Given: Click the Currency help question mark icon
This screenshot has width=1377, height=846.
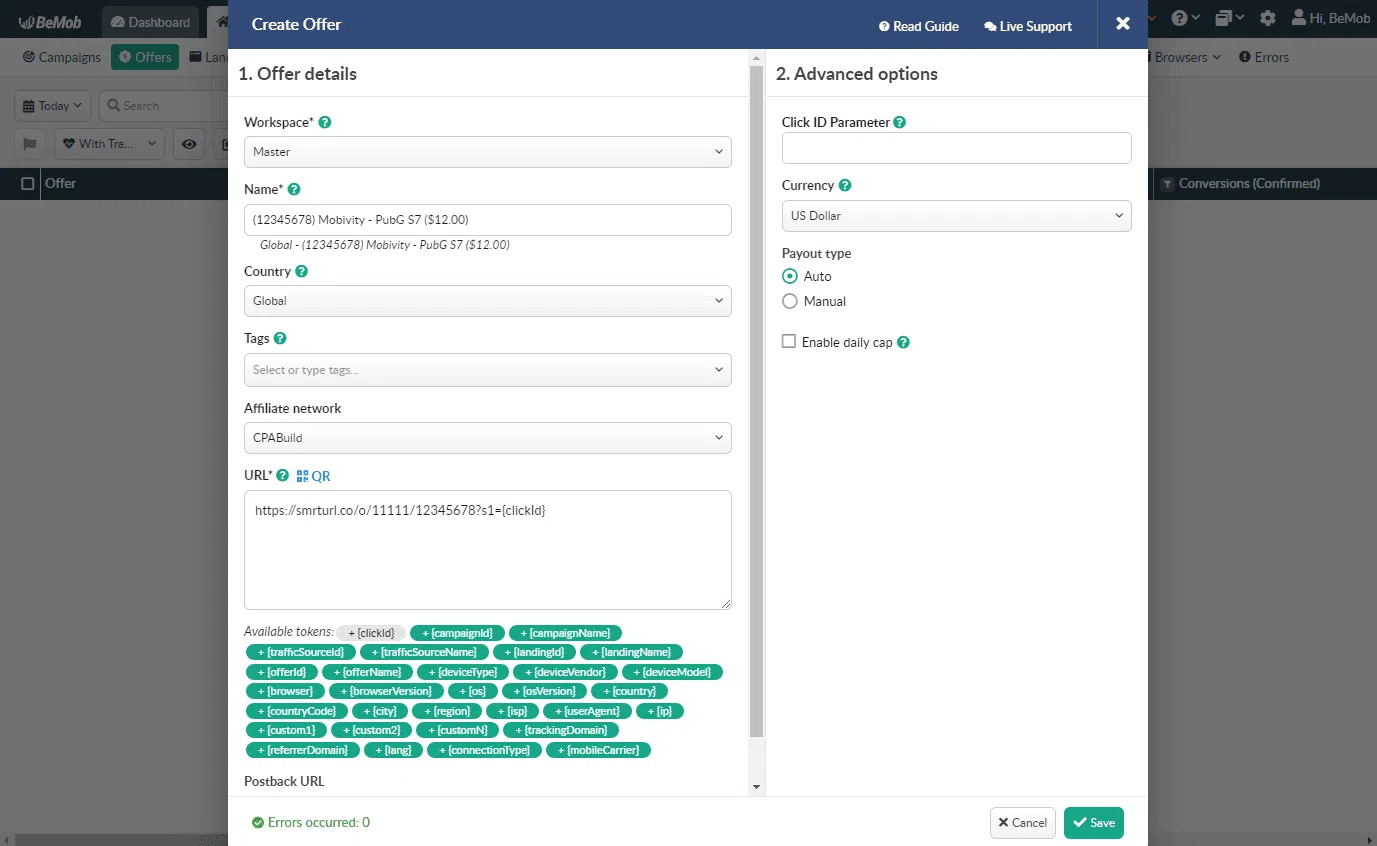Looking at the screenshot, I should tap(845, 185).
